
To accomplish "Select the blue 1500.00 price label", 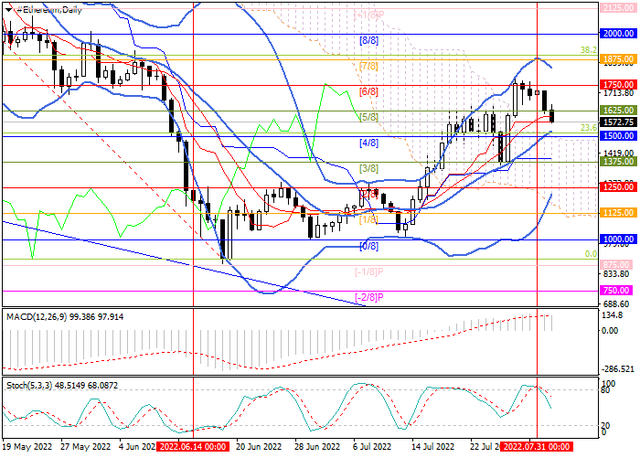I will (614, 135).
